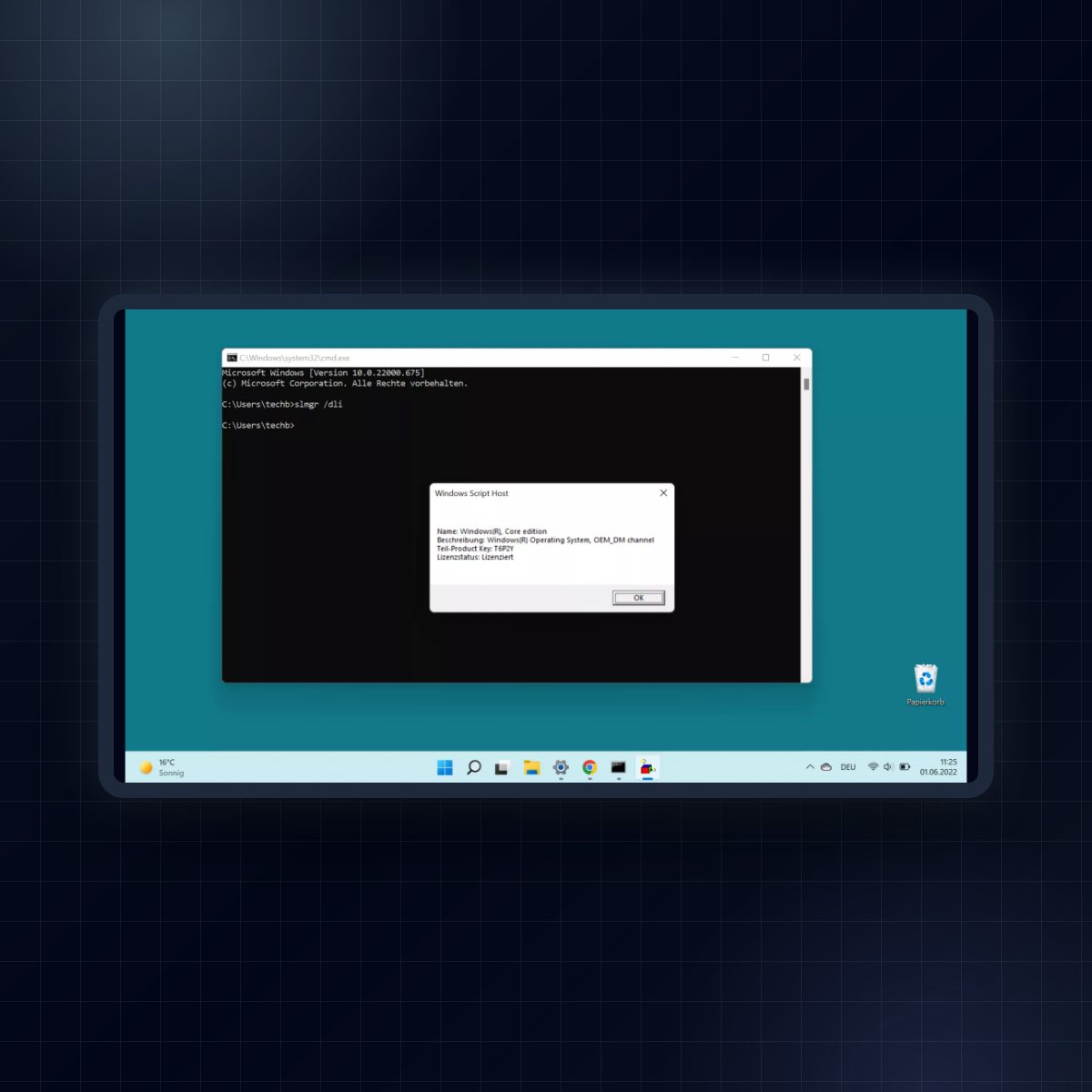Click the Windows Script Host dialog title
The width and height of the screenshot is (1092, 1092).
pos(471,493)
